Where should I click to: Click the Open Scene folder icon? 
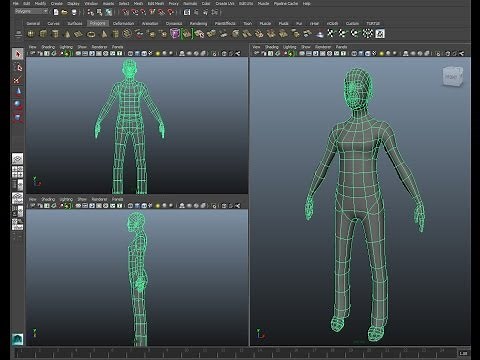point(64,12)
